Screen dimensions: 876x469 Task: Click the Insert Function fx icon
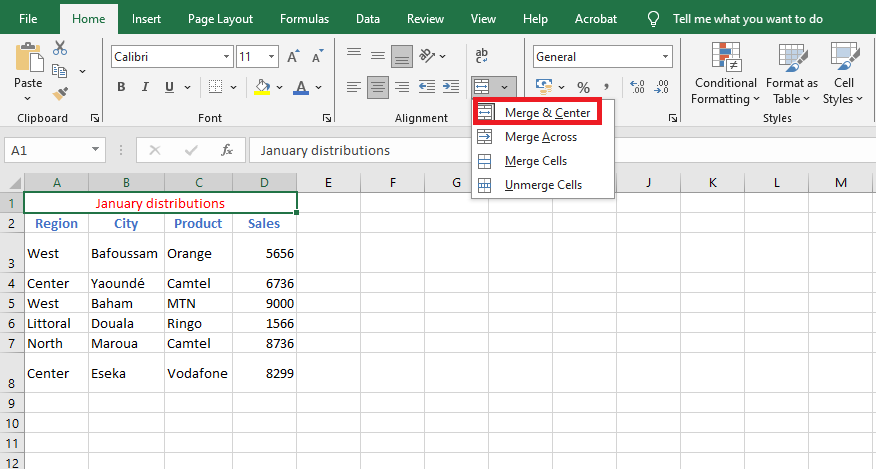pyautogui.click(x=226, y=150)
